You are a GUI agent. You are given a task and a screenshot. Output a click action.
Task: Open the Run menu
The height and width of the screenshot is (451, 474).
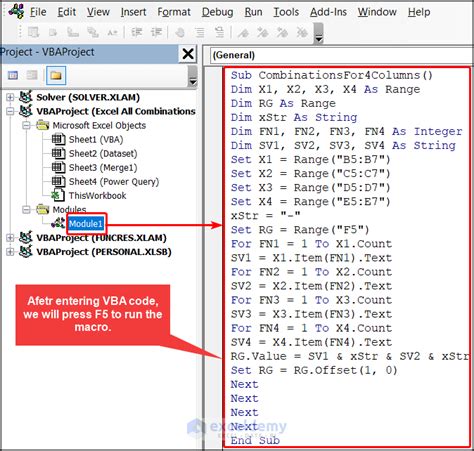click(253, 12)
